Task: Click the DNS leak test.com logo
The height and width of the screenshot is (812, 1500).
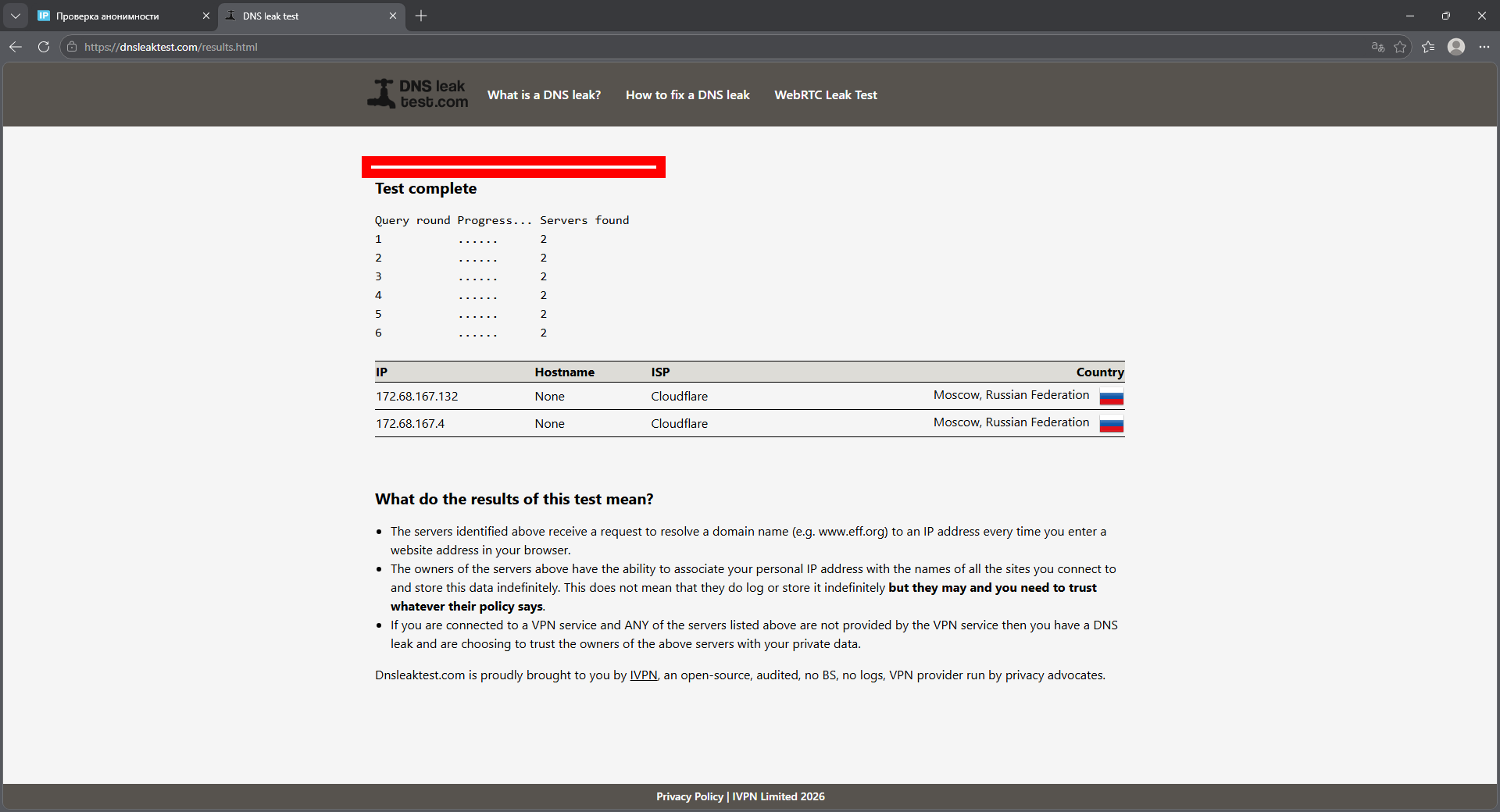Action: pyautogui.click(x=418, y=94)
